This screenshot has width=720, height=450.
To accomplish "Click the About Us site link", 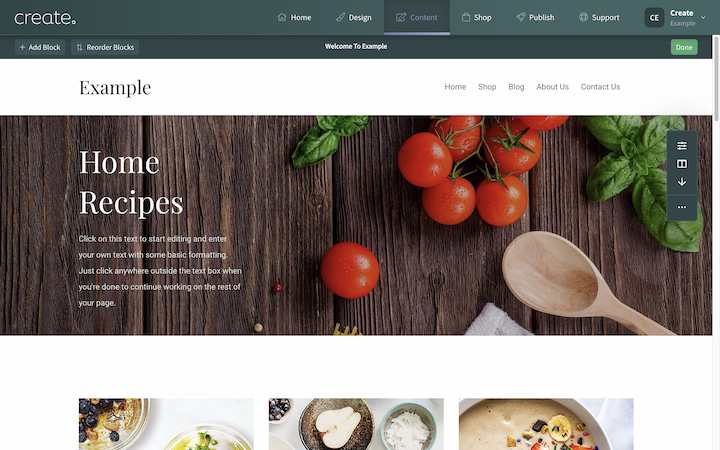I will 552,87.
